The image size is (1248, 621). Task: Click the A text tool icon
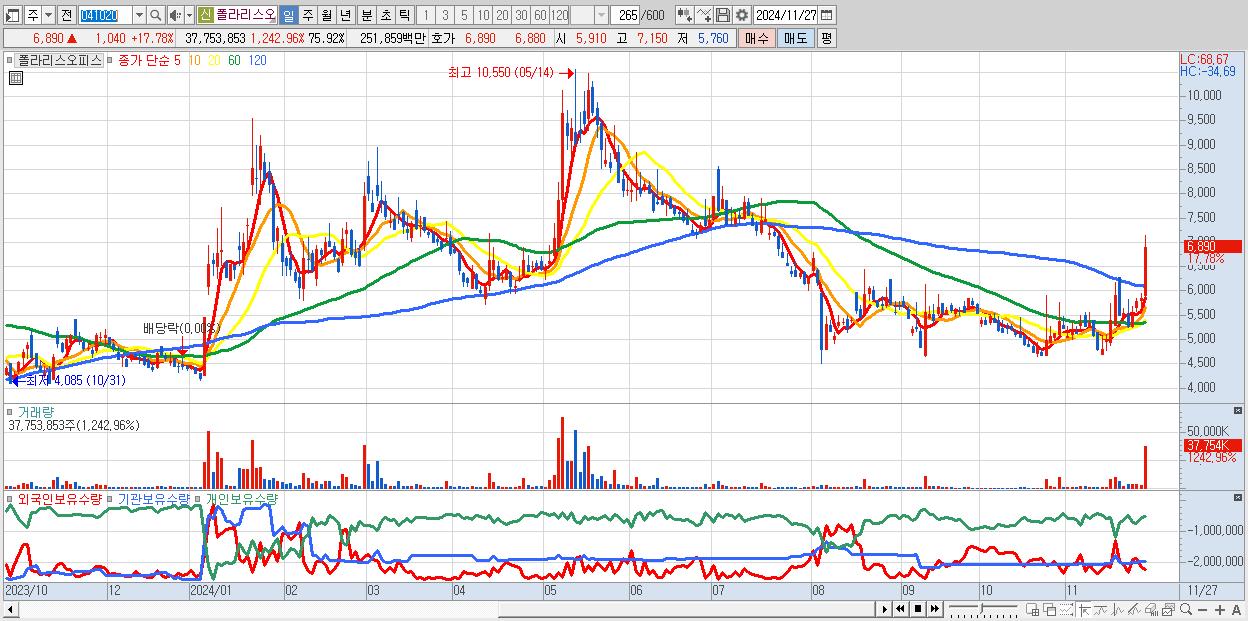(1237, 610)
